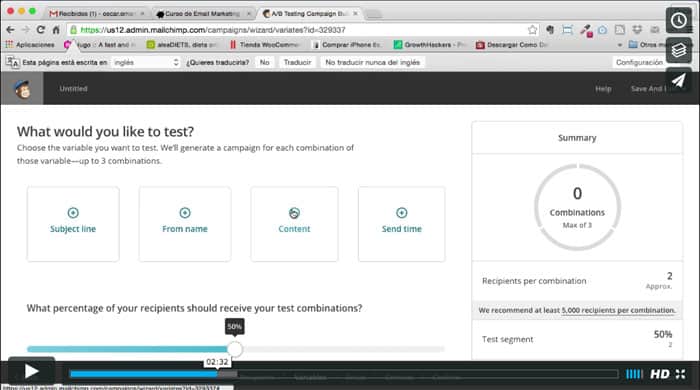Click the Untitled campaign name
700x390 pixels.
pos(73,89)
